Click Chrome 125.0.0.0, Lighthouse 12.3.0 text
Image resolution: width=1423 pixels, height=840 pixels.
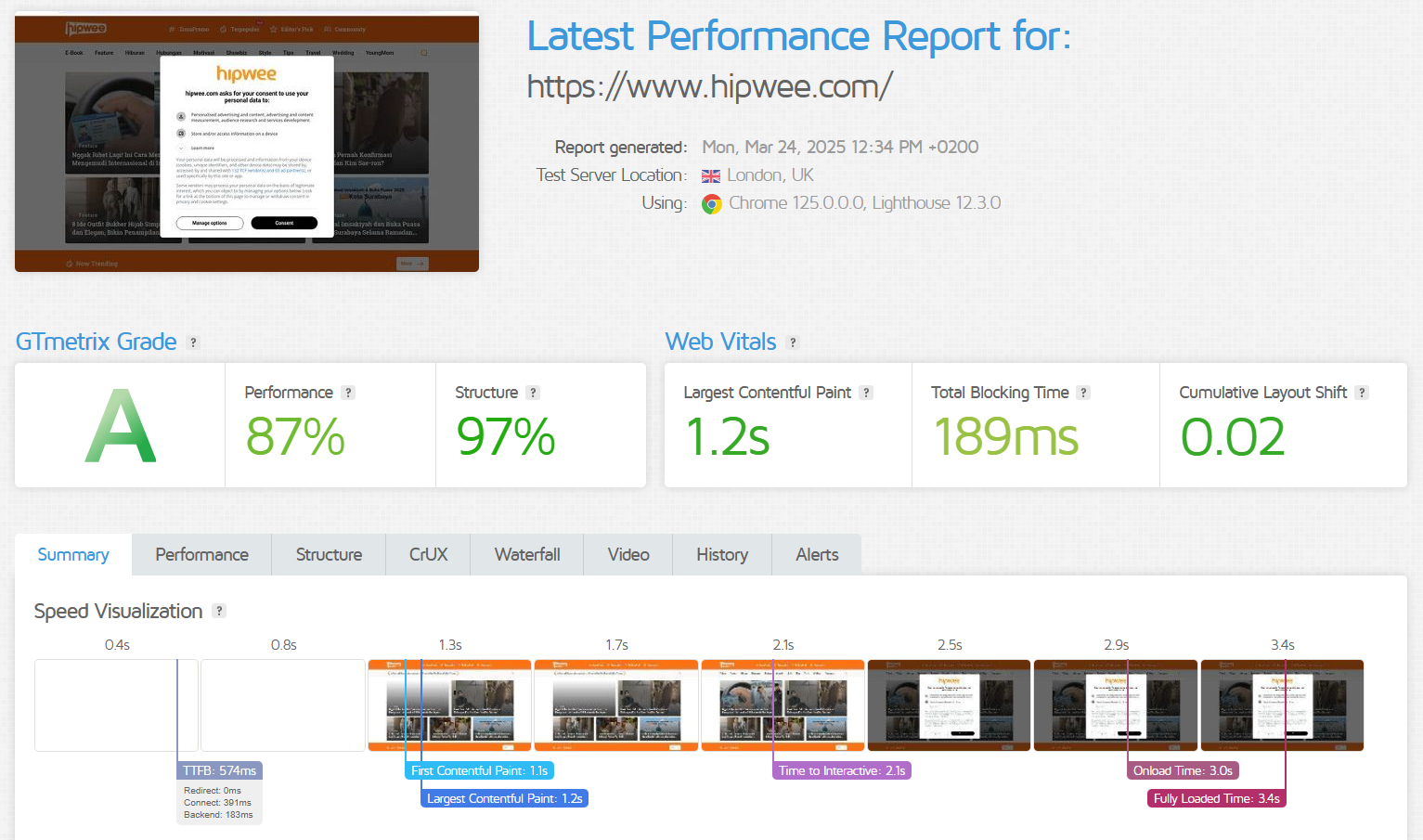point(865,203)
